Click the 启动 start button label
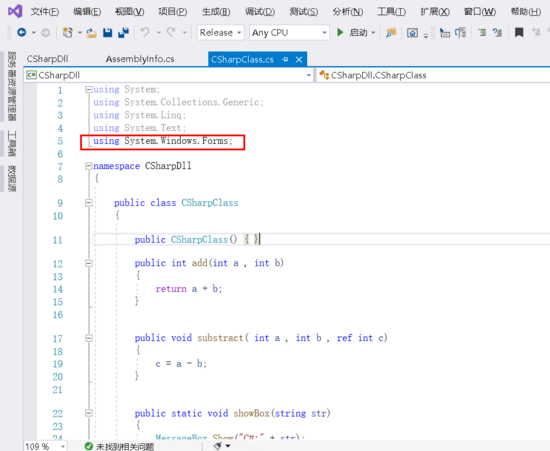 click(358, 33)
